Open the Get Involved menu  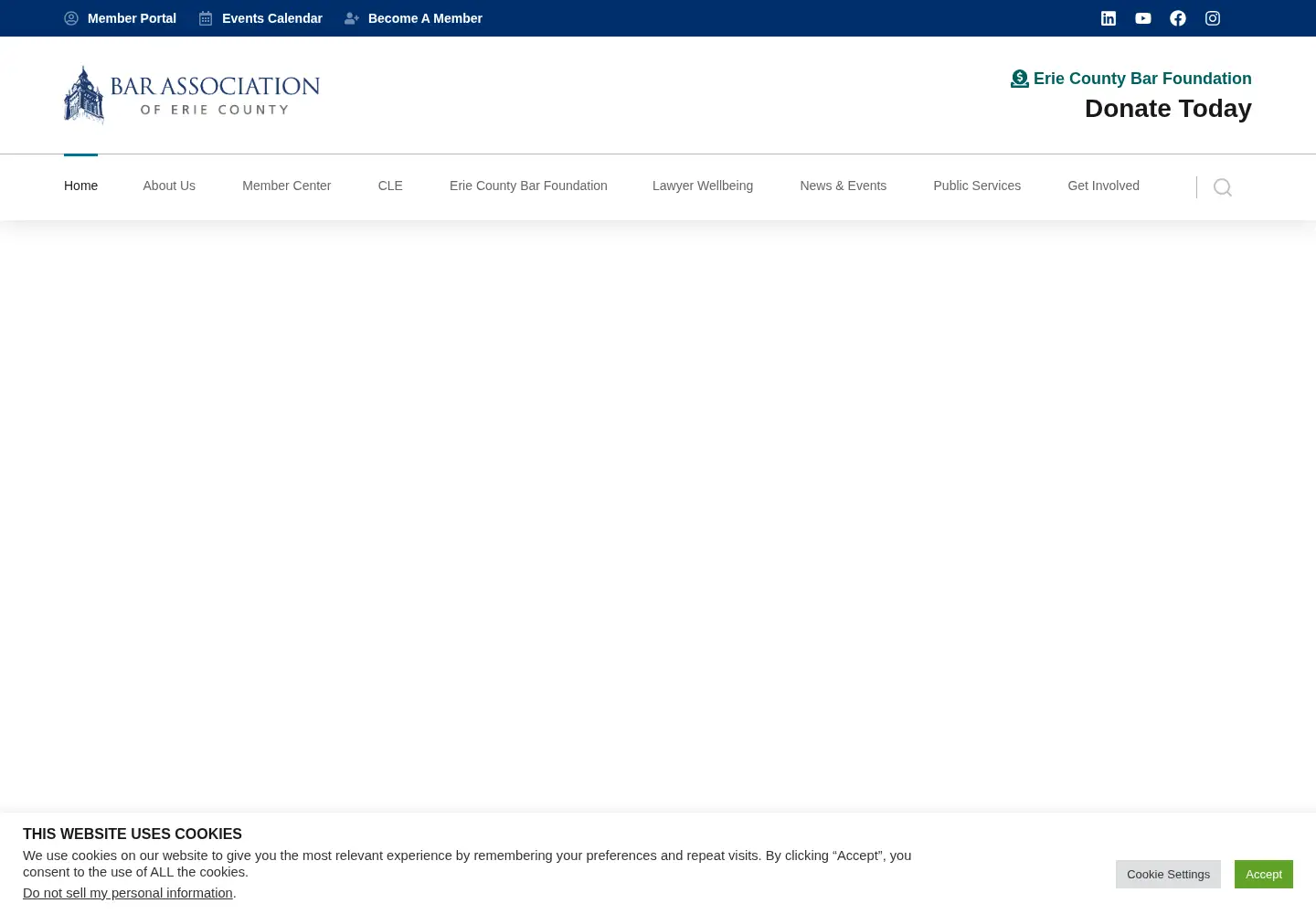pyautogui.click(x=1103, y=186)
